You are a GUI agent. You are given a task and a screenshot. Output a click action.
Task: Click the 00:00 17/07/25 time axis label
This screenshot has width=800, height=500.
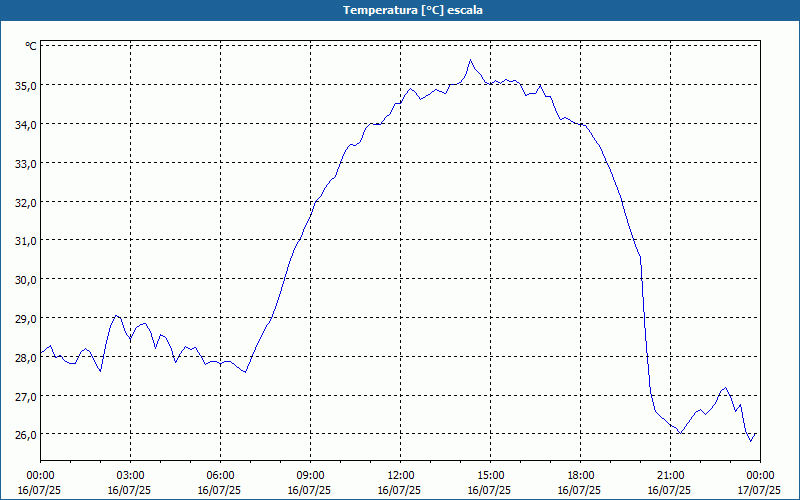[759, 482]
